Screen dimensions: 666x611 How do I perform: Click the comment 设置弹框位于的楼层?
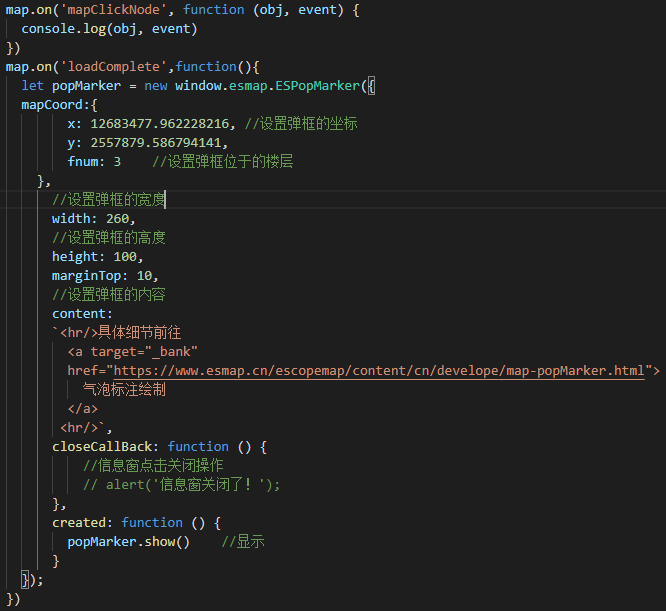[223, 162]
